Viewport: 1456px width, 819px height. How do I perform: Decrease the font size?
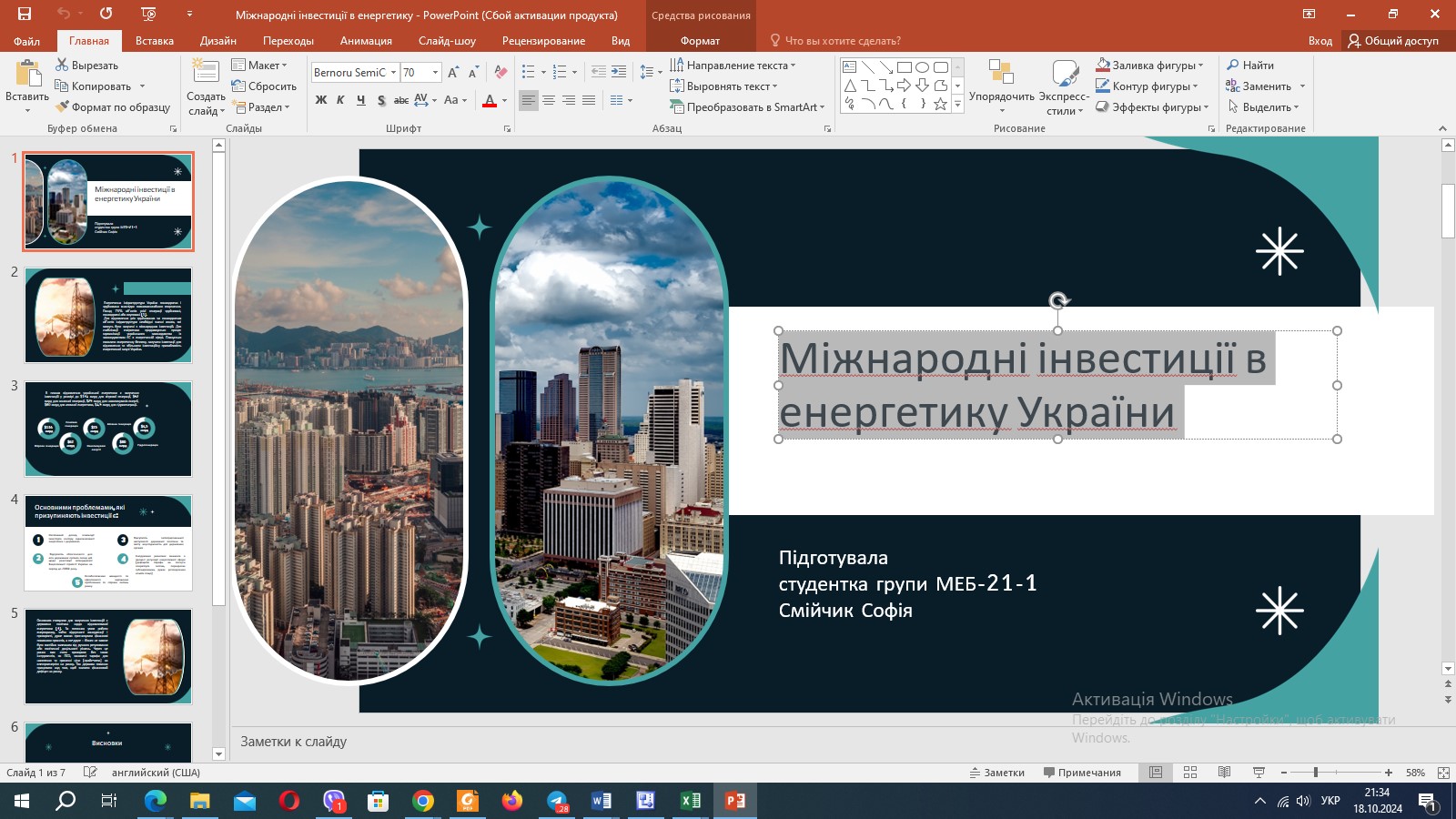click(473, 73)
